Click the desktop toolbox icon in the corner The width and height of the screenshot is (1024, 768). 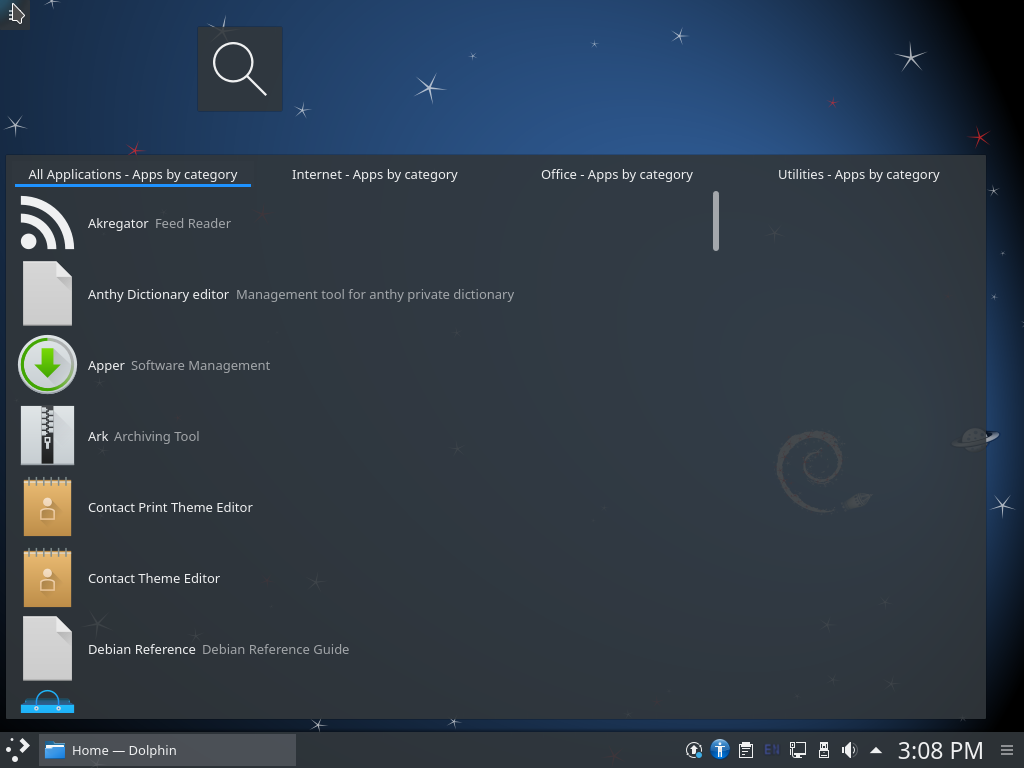[15, 14]
